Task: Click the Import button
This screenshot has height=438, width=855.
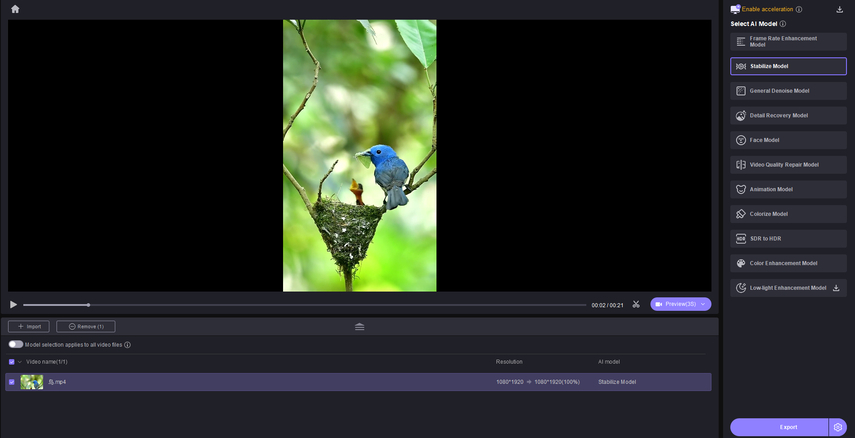Action: click(29, 327)
